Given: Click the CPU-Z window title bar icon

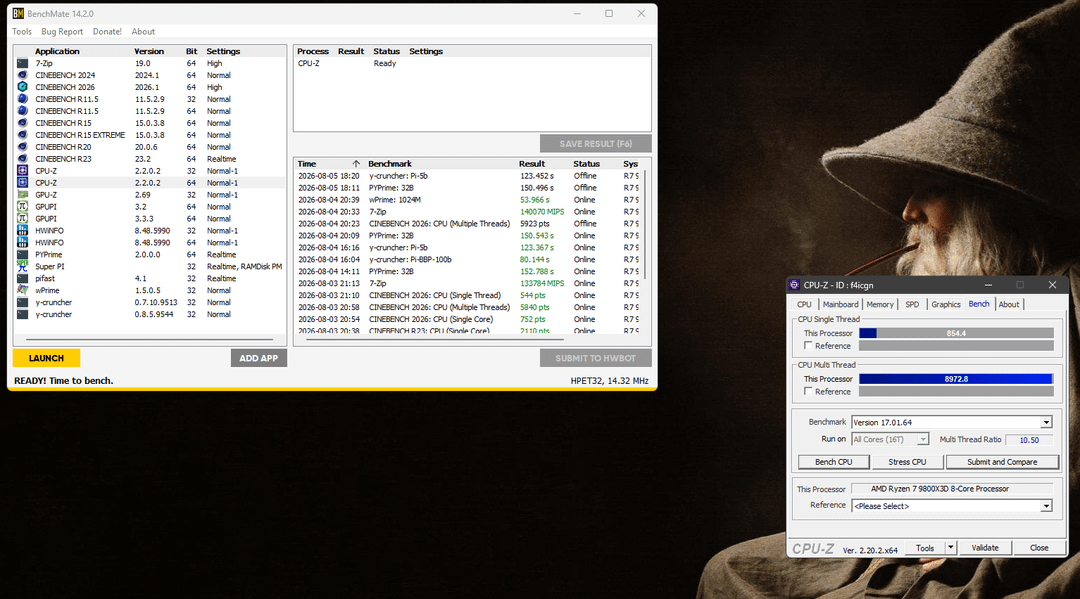Looking at the screenshot, I should coord(795,285).
